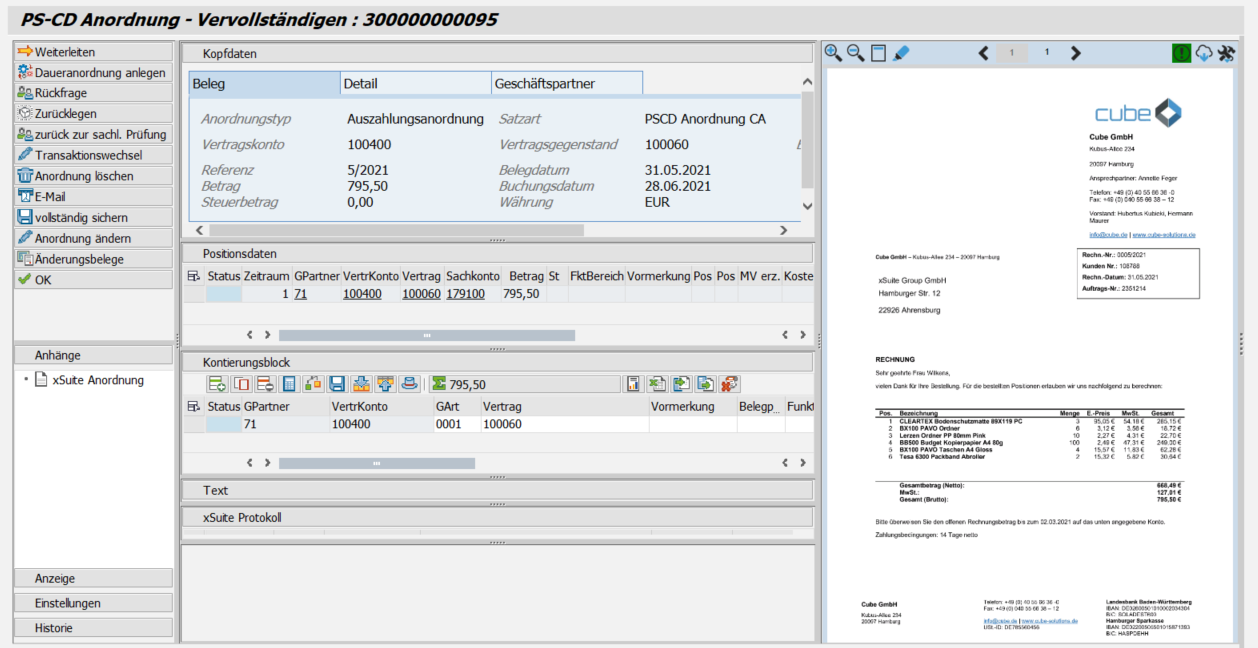This screenshot has width=1258, height=648.
Task: Save the Kontierungsblock entries with disk icon
Action: (338, 382)
